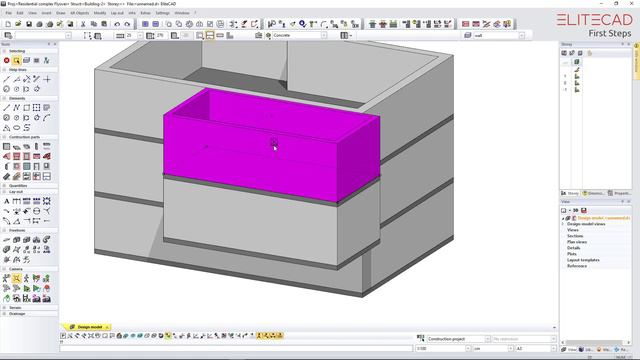Open the Edit menu
This screenshot has width=640, height=360.
click(x=20, y=13)
